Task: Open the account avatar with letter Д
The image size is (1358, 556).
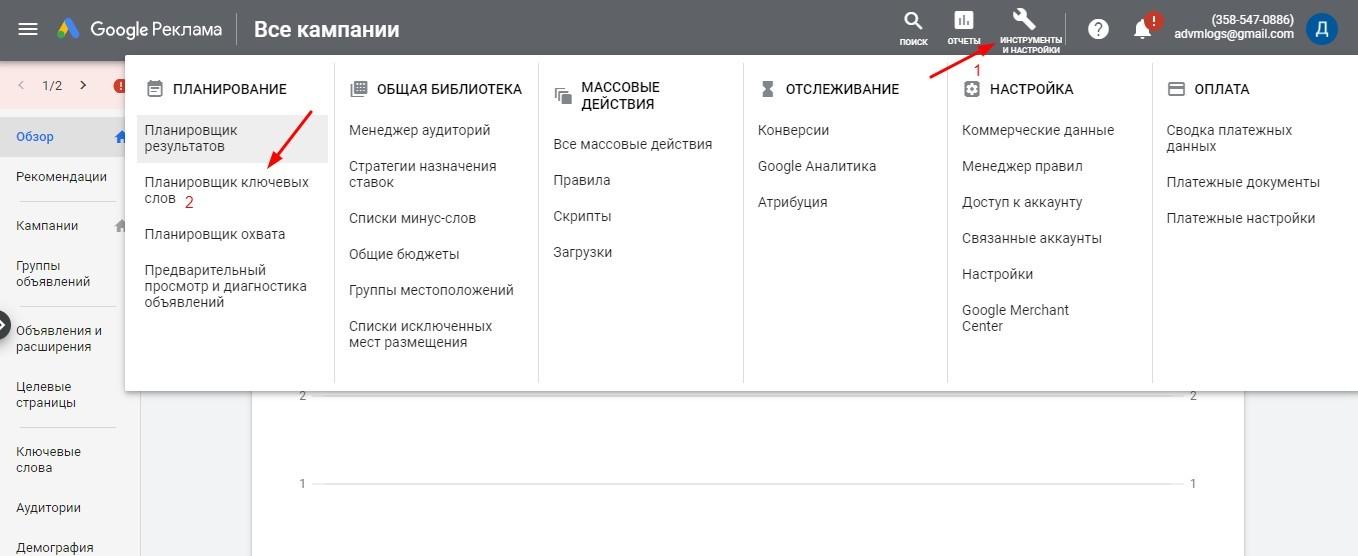Action: point(1321,28)
